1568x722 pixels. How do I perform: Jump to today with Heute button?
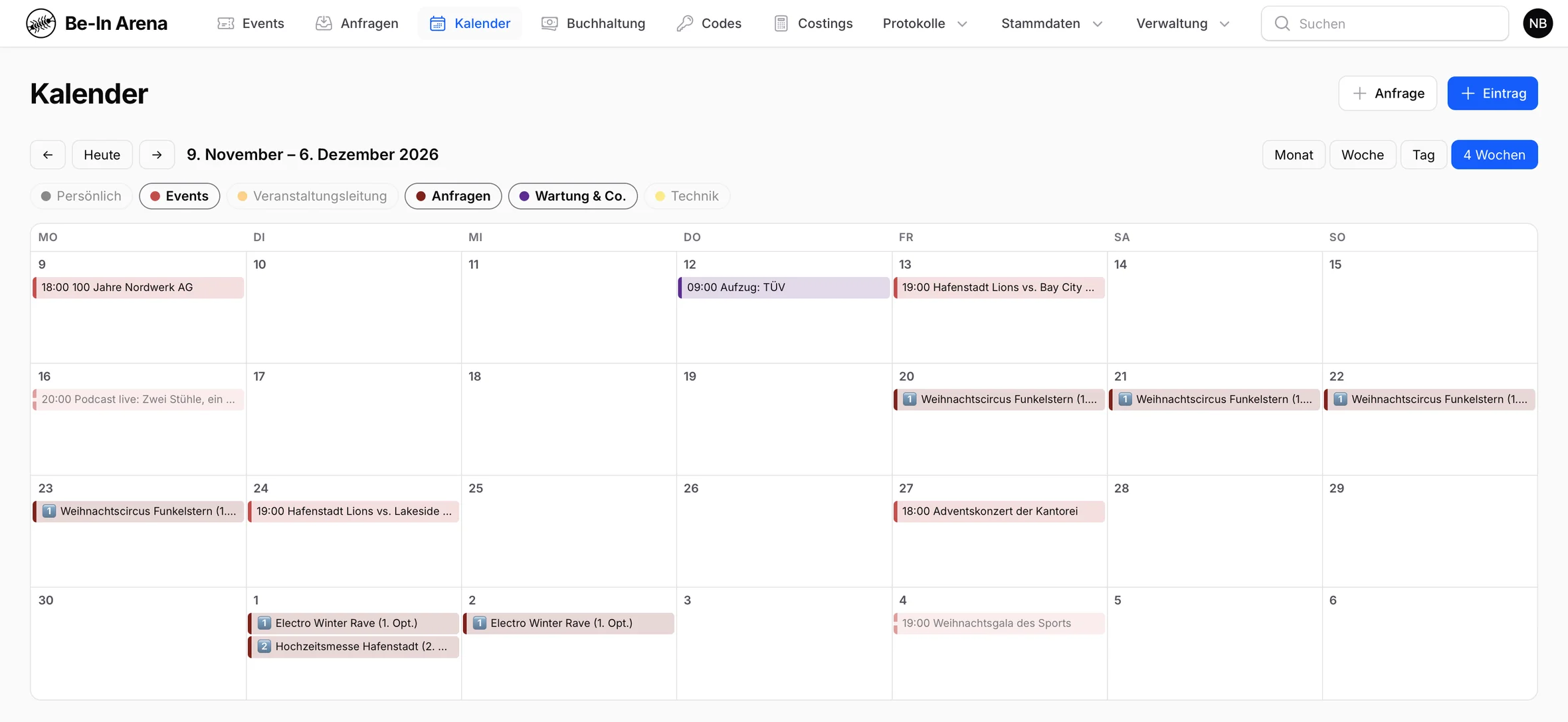pos(102,155)
